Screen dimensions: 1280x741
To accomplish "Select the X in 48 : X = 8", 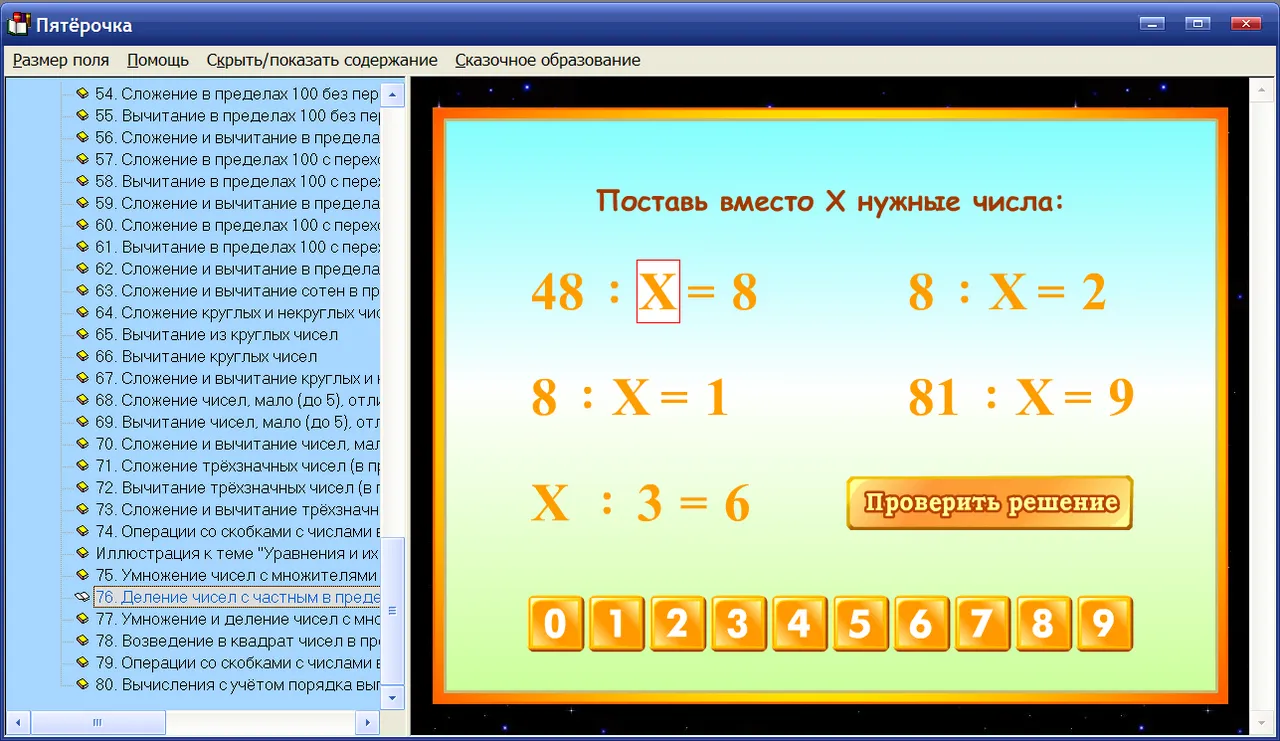I will (x=658, y=292).
